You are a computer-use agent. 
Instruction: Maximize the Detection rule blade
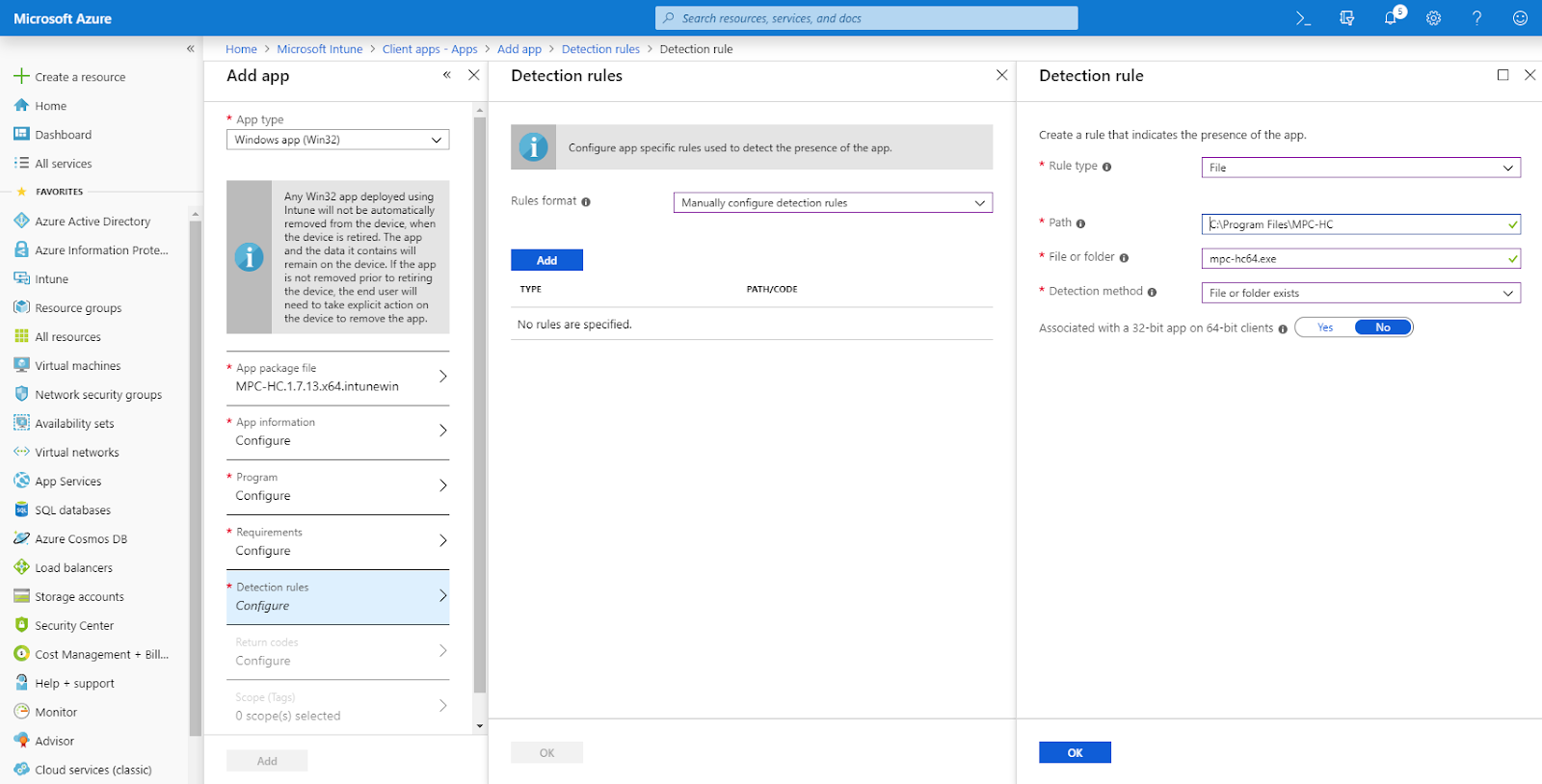[x=1502, y=75]
